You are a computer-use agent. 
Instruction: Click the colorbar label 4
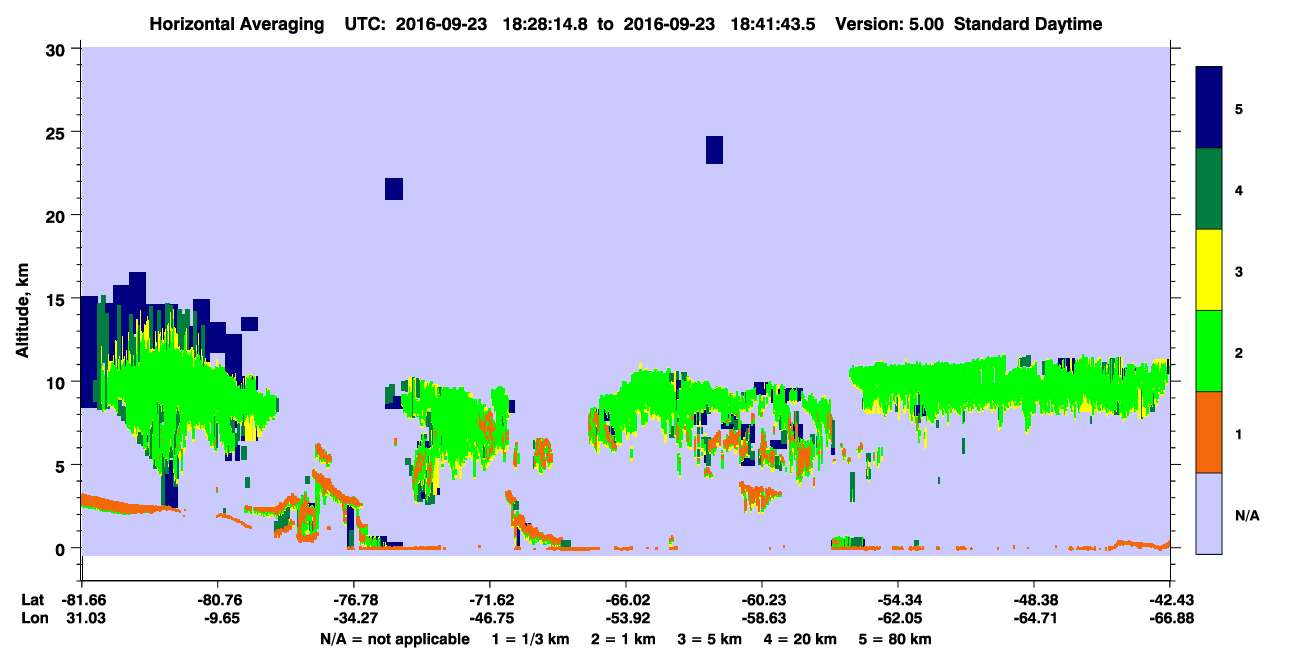coord(1239,189)
